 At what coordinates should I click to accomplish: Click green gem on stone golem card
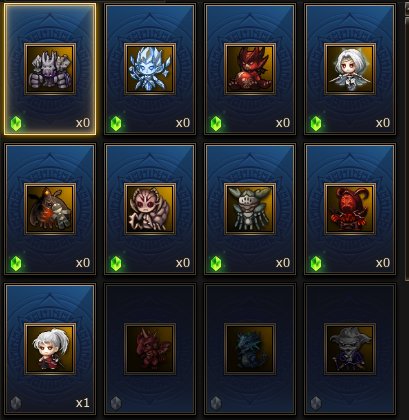(x=16, y=124)
